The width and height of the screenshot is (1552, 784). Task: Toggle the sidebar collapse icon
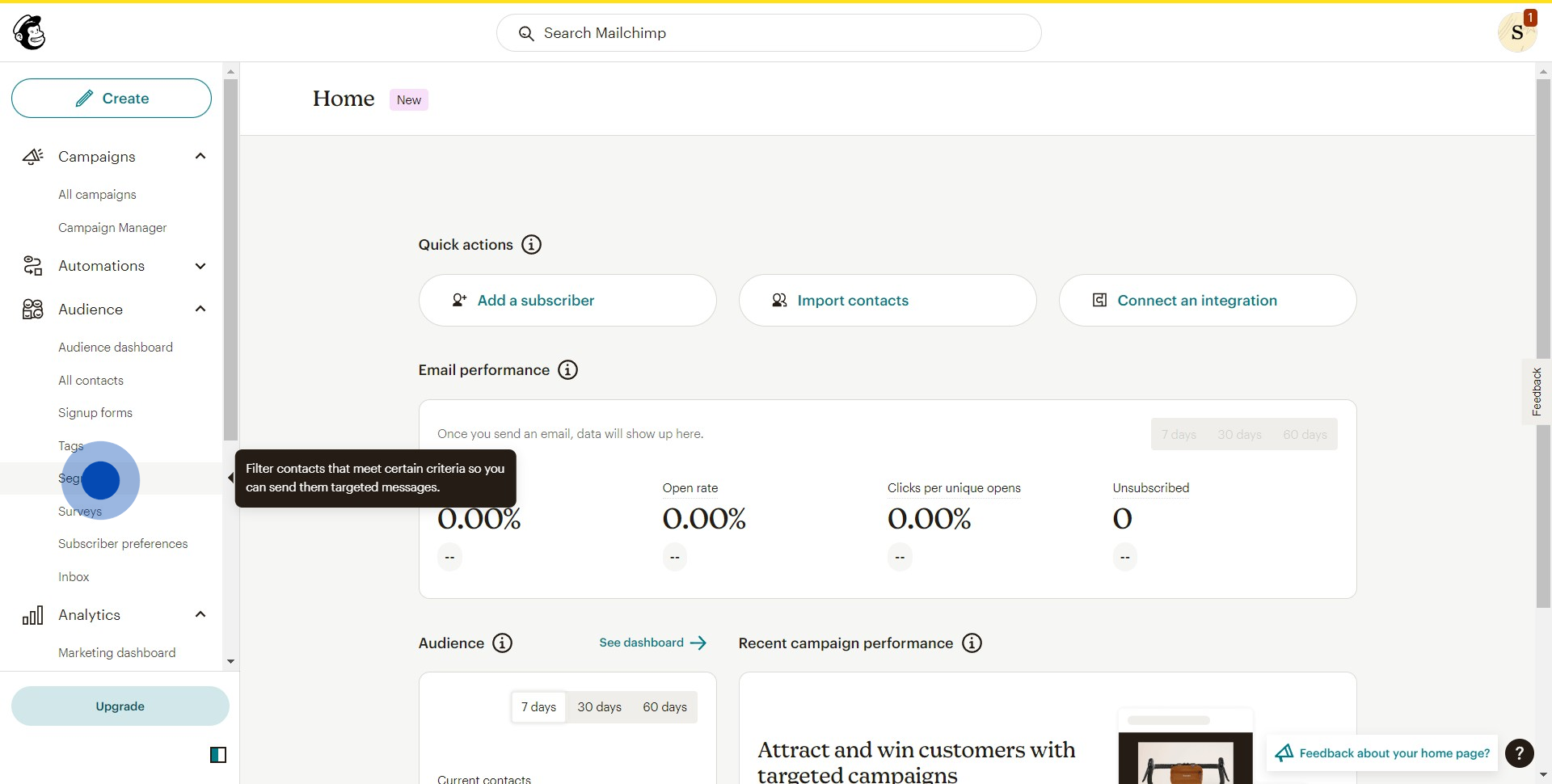click(x=218, y=755)
